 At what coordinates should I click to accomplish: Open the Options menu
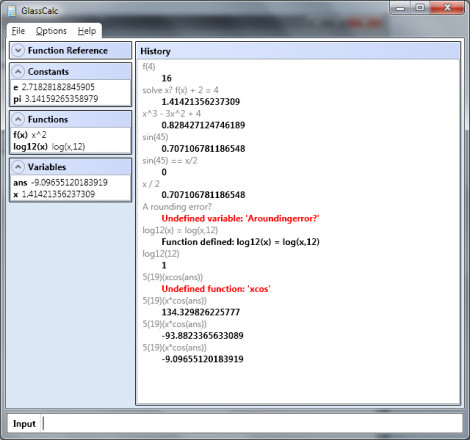pyautogui.click(x=51, y=31)
